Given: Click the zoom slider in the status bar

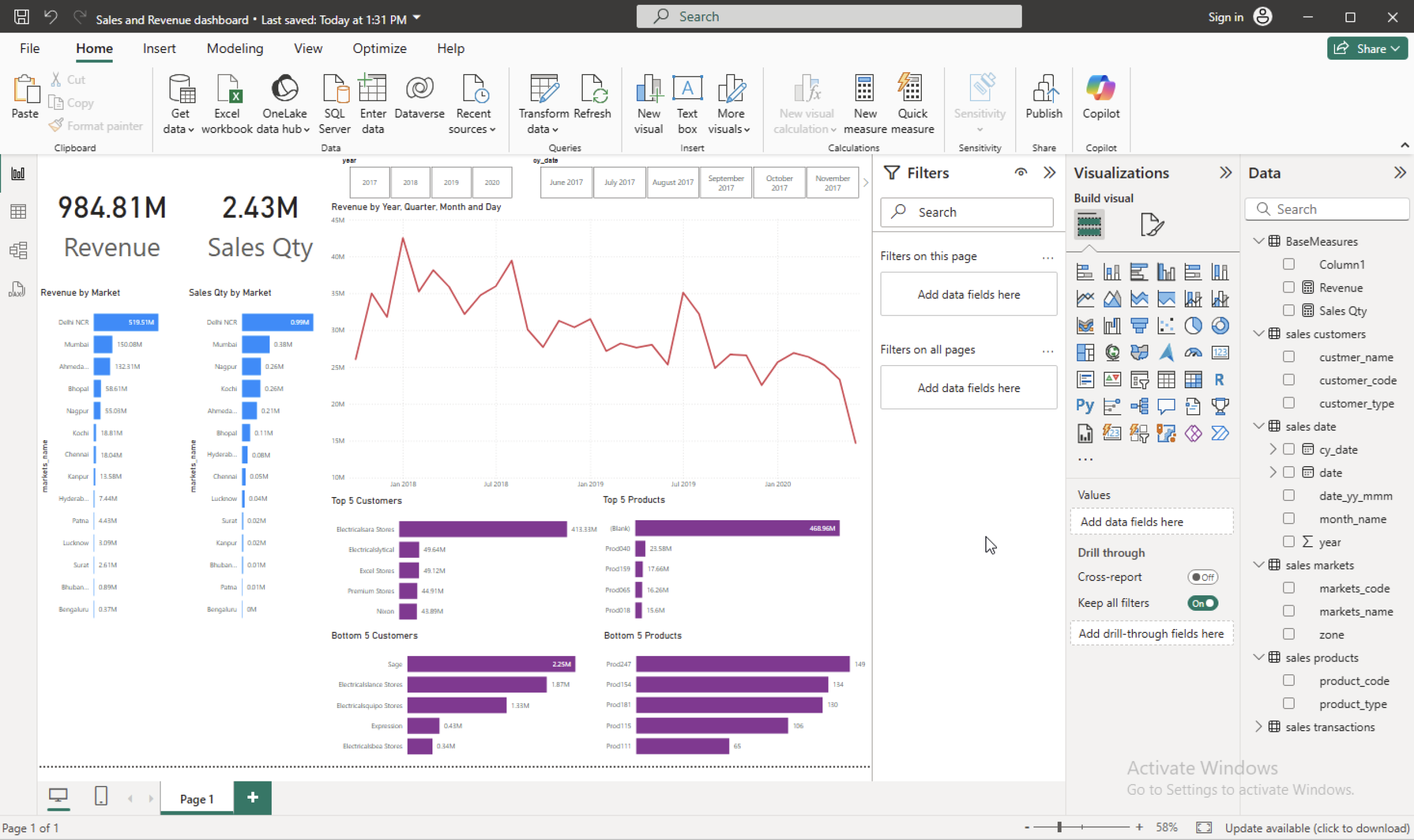Looking at the screenshot, I should coord(1059,827).
